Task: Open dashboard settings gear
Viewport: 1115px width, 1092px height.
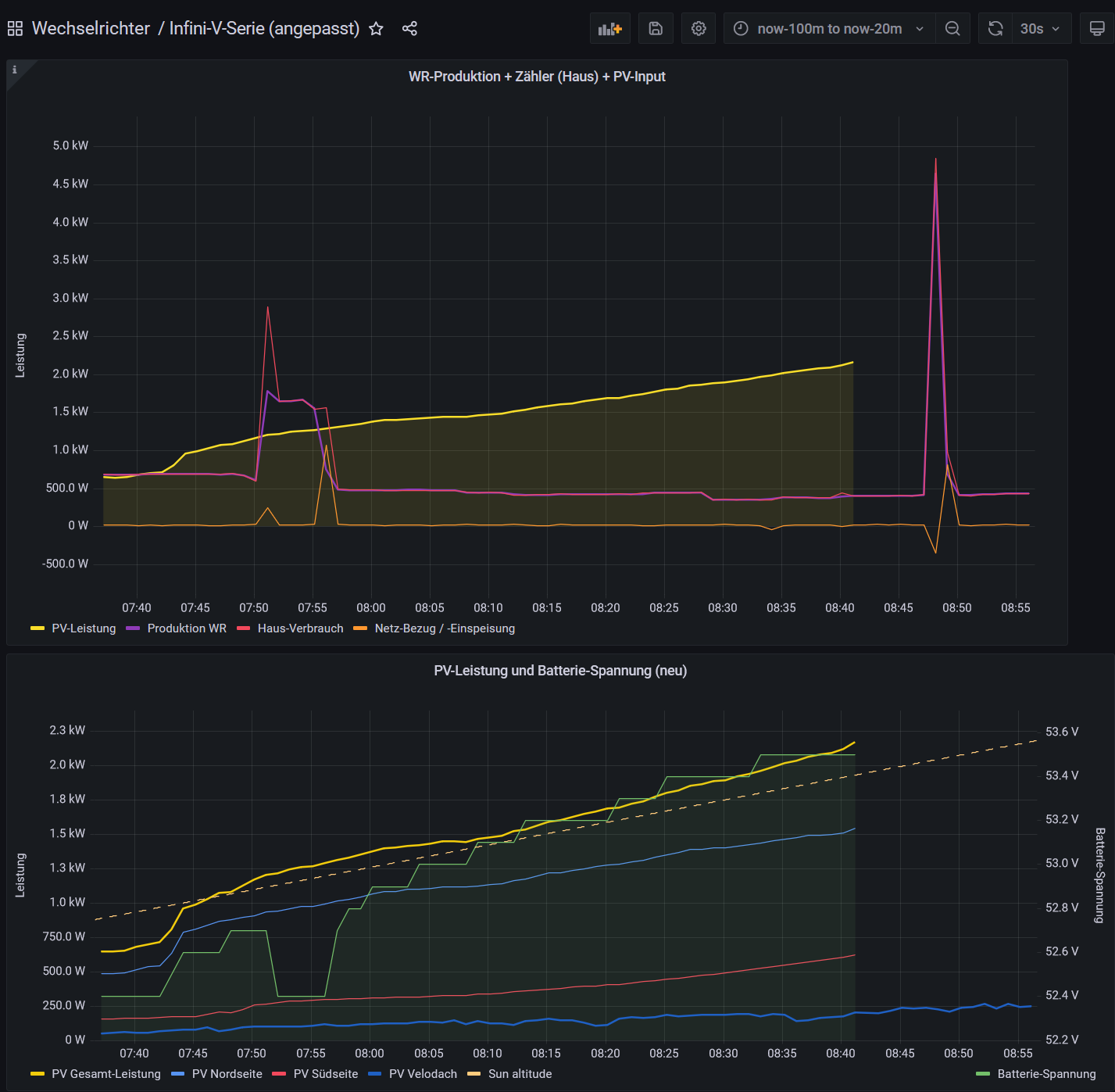Action: click(699, 29)
